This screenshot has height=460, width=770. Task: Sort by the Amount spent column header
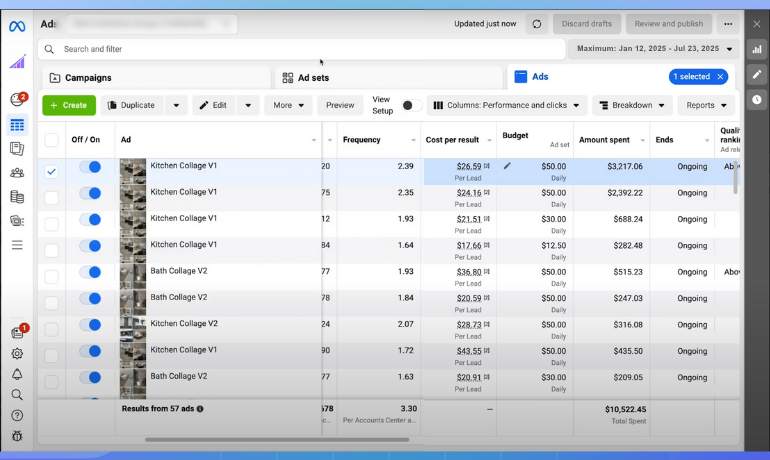point(604,140)
